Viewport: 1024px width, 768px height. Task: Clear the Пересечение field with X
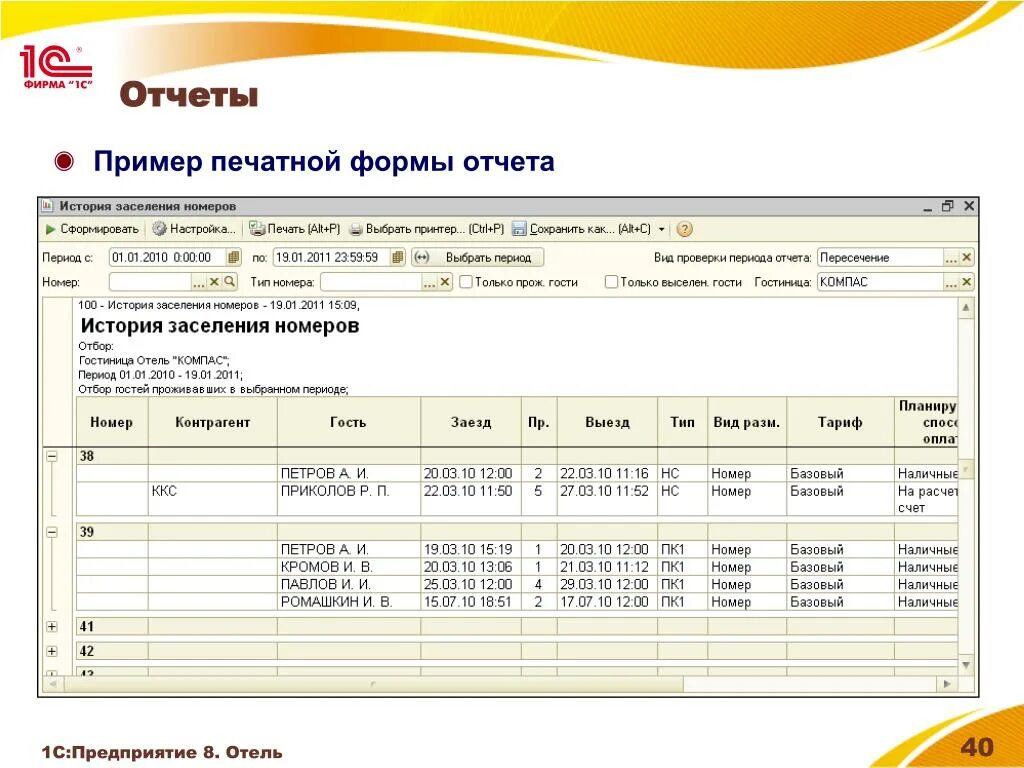pyautogui.click(x=967, y=258)
